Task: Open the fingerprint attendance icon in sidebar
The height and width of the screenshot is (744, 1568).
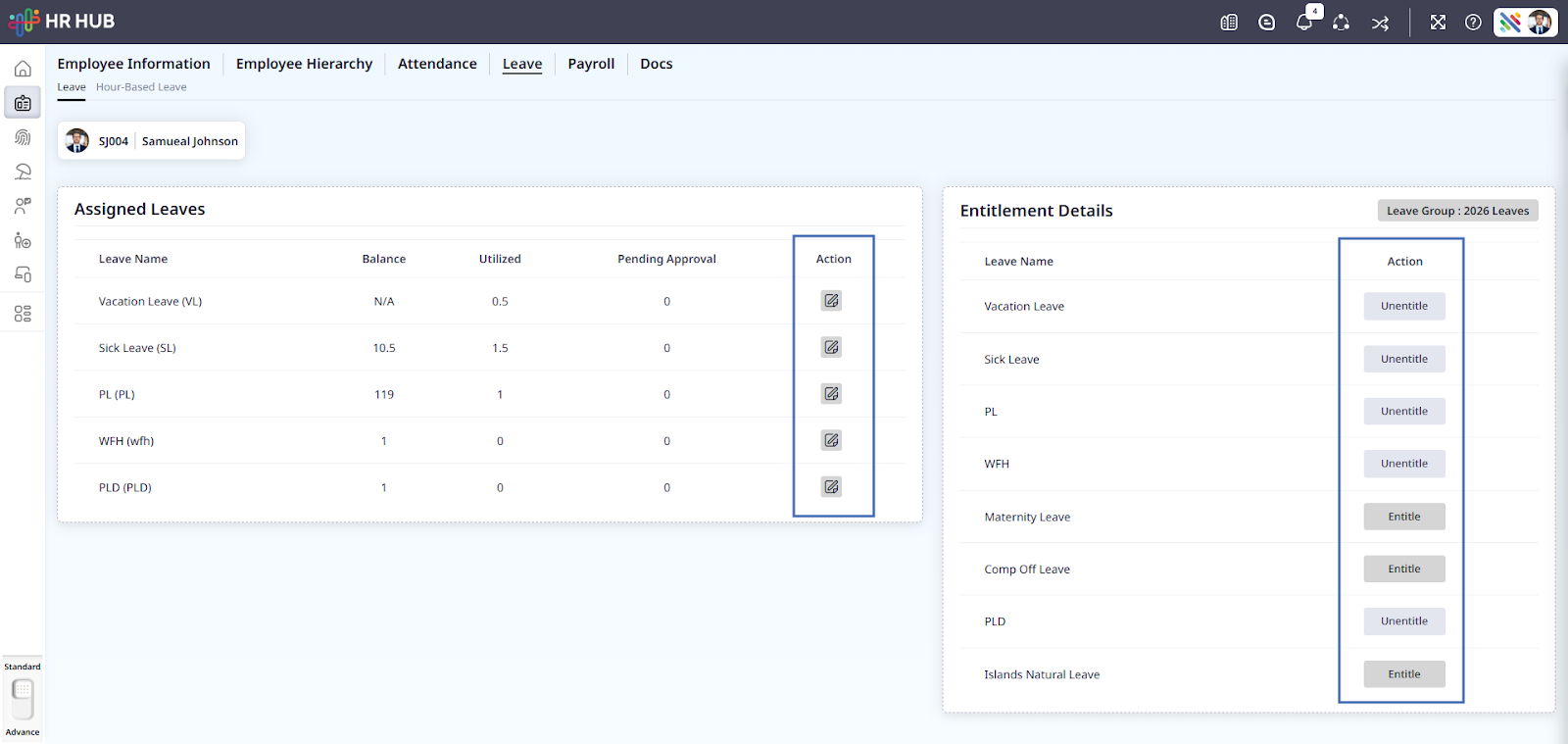Action: [x=23, y=137]
